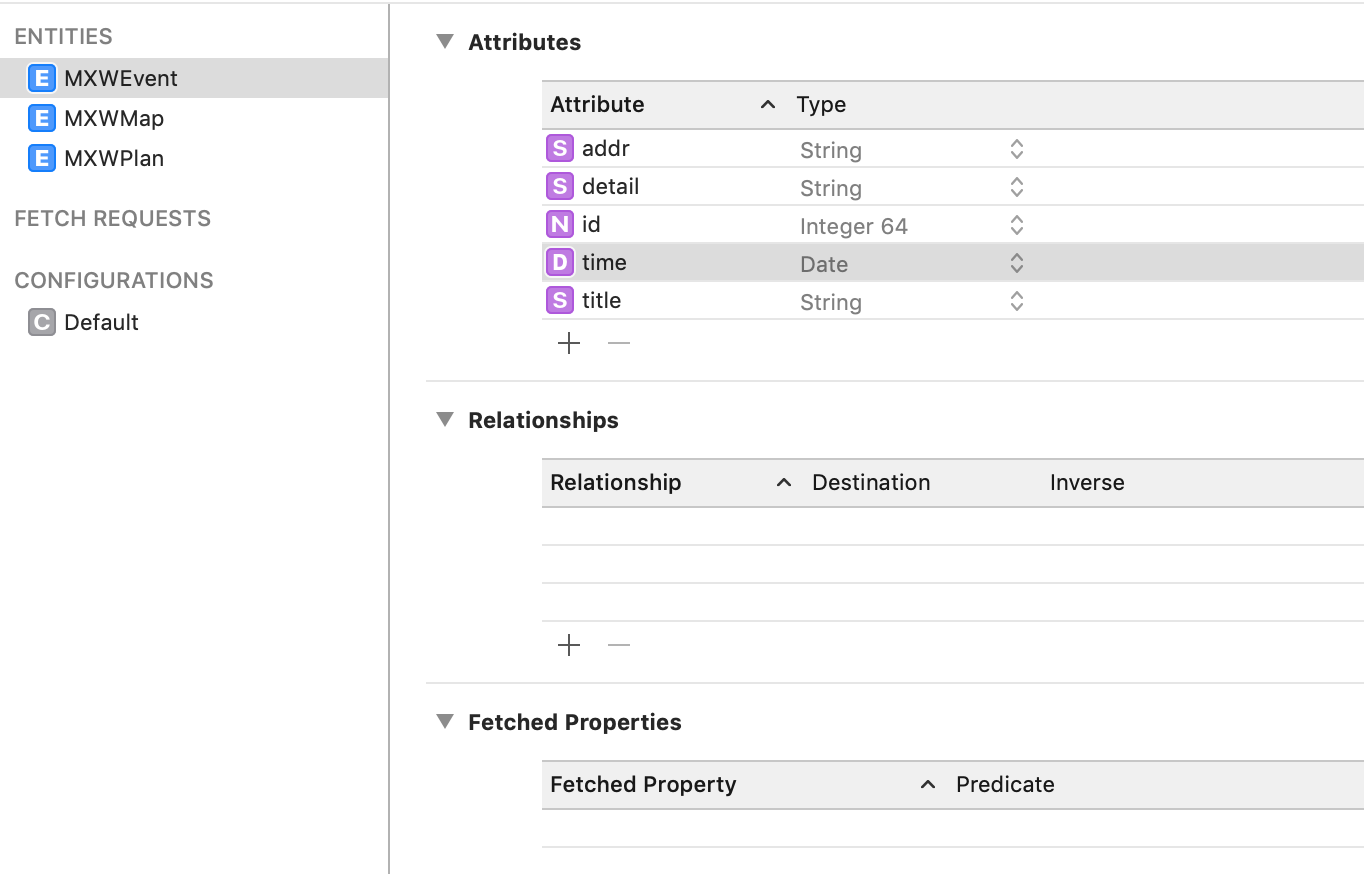This screenshot has height=874, width=1364.
Task: Click the CONFIGURATIONS section header
Action: (114, 280)
